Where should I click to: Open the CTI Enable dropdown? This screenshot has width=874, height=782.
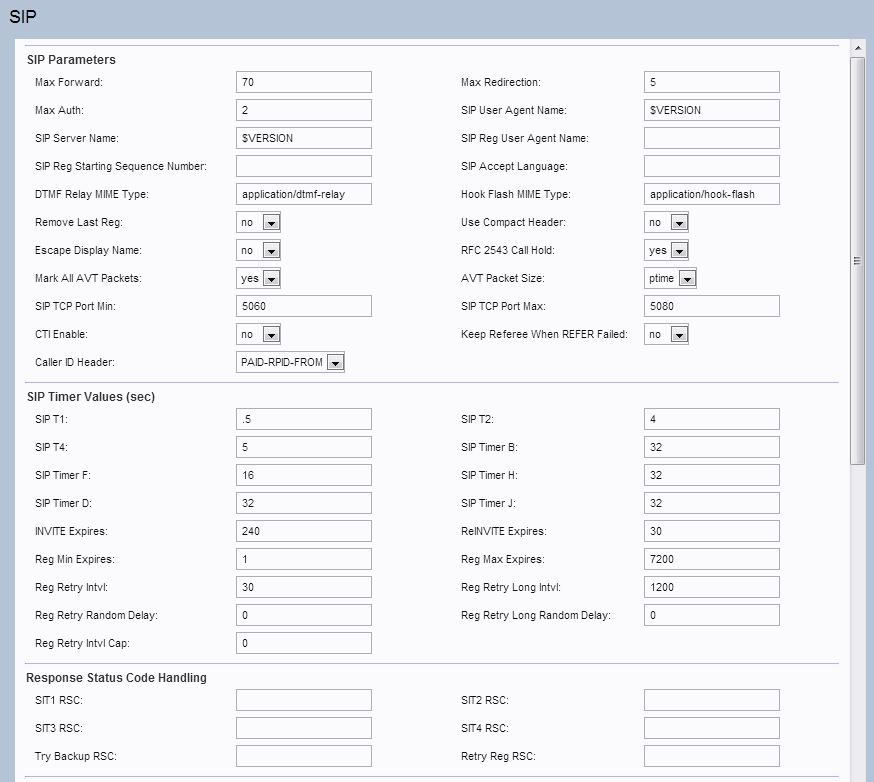click(258, 334)
